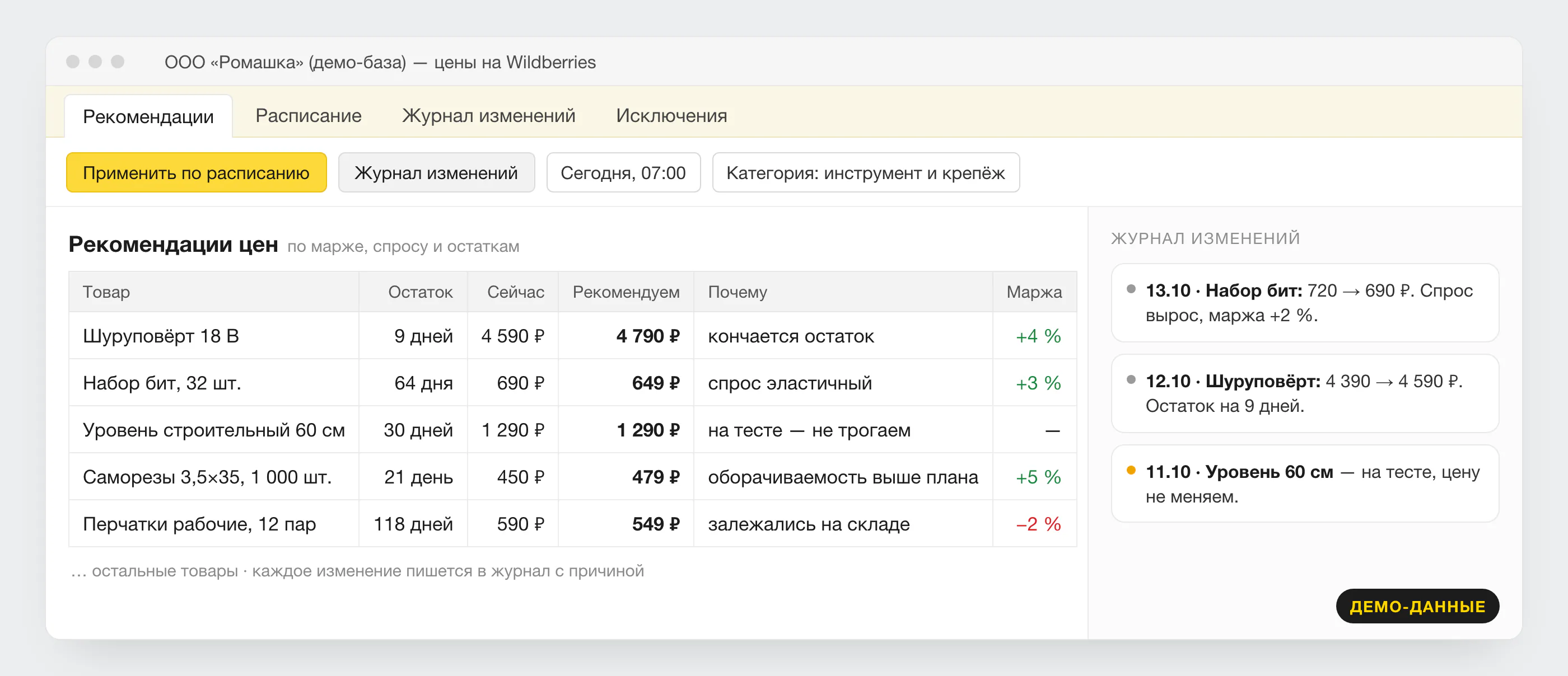The height and width of the screenshot is (676, 1568).
Task: Click the ДЕМО-ДАННЫЕ badge
Action: coord(1417,605)
